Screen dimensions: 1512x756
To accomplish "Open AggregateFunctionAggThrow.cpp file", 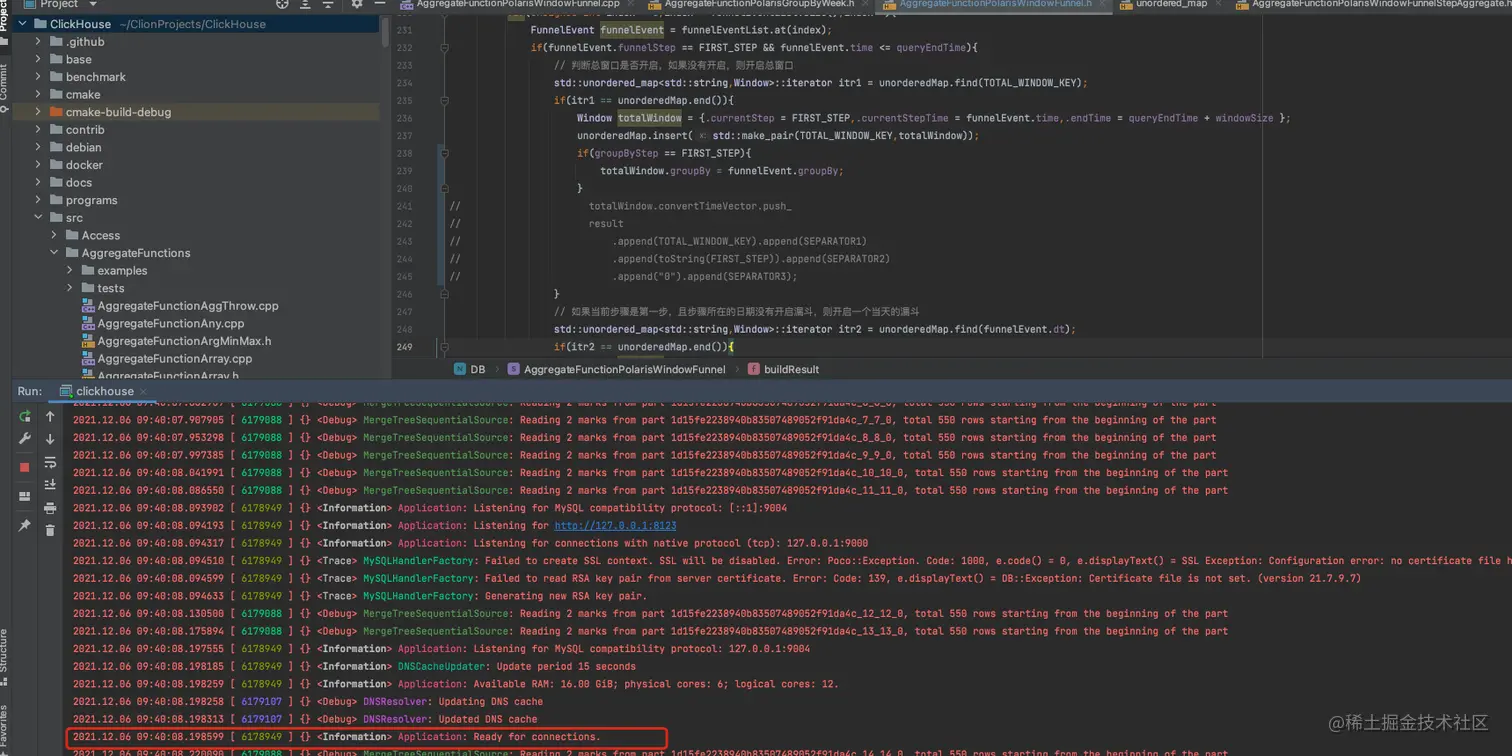I will point(188,306).
